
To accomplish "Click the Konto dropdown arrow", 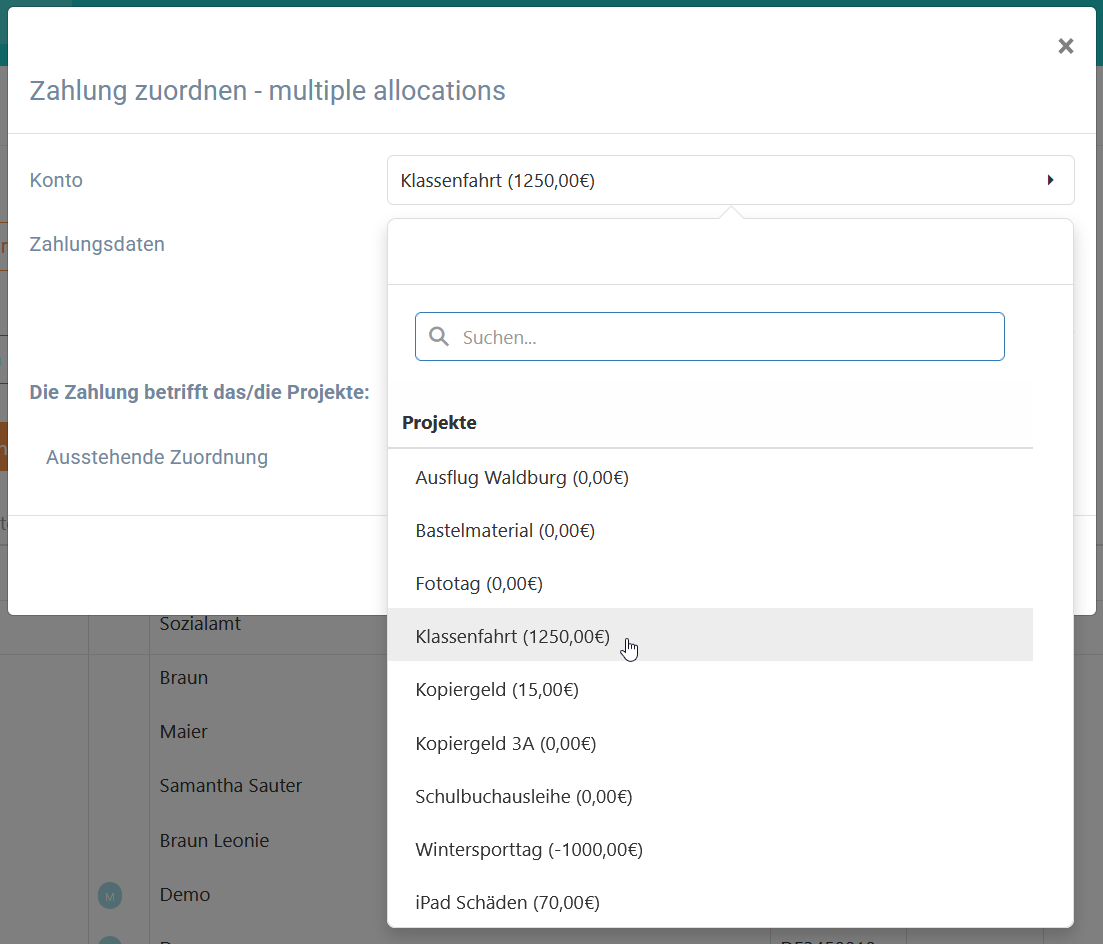I will click(x=1050, y=181).
